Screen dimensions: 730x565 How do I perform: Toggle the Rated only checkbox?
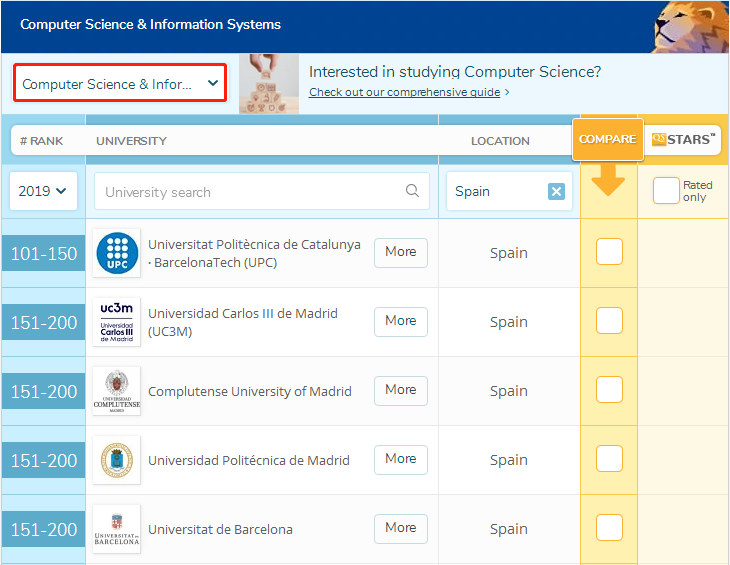click(666, 191)
